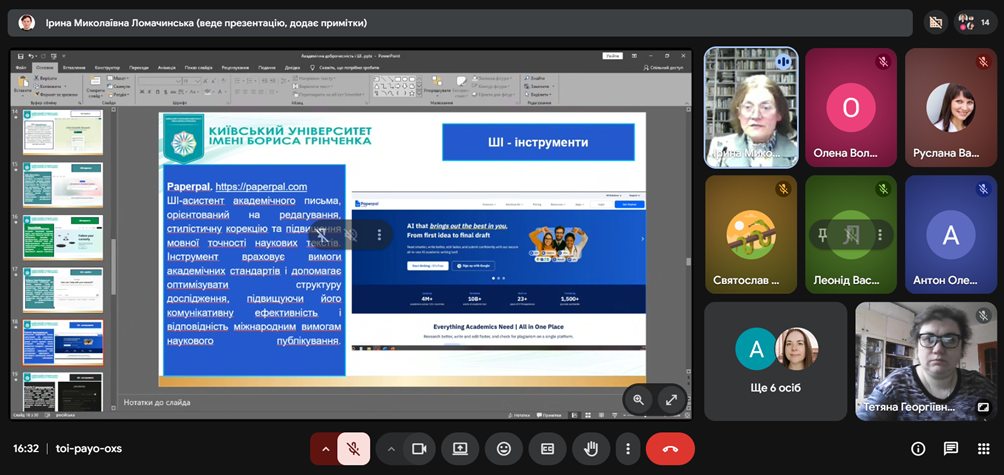Expand video settings arrow beside camera
The height and width of the screenshot is (475, 1004).
[x=391, y=449]
